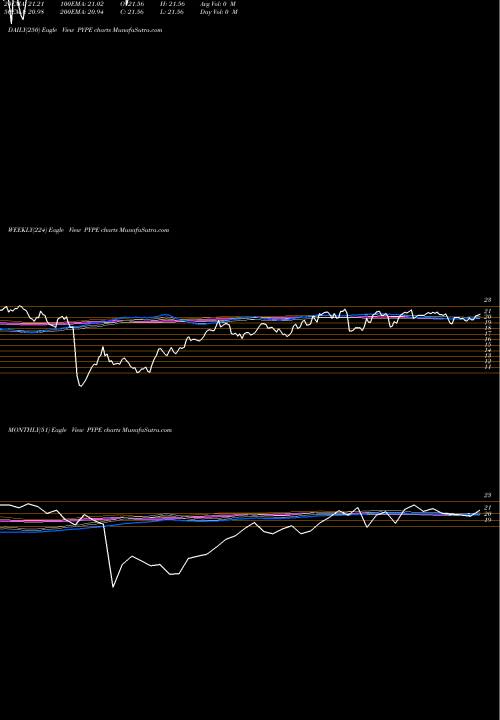Click the Day Vol: 0 M text
The image size is (500, 720).
[x=219, y=12]
